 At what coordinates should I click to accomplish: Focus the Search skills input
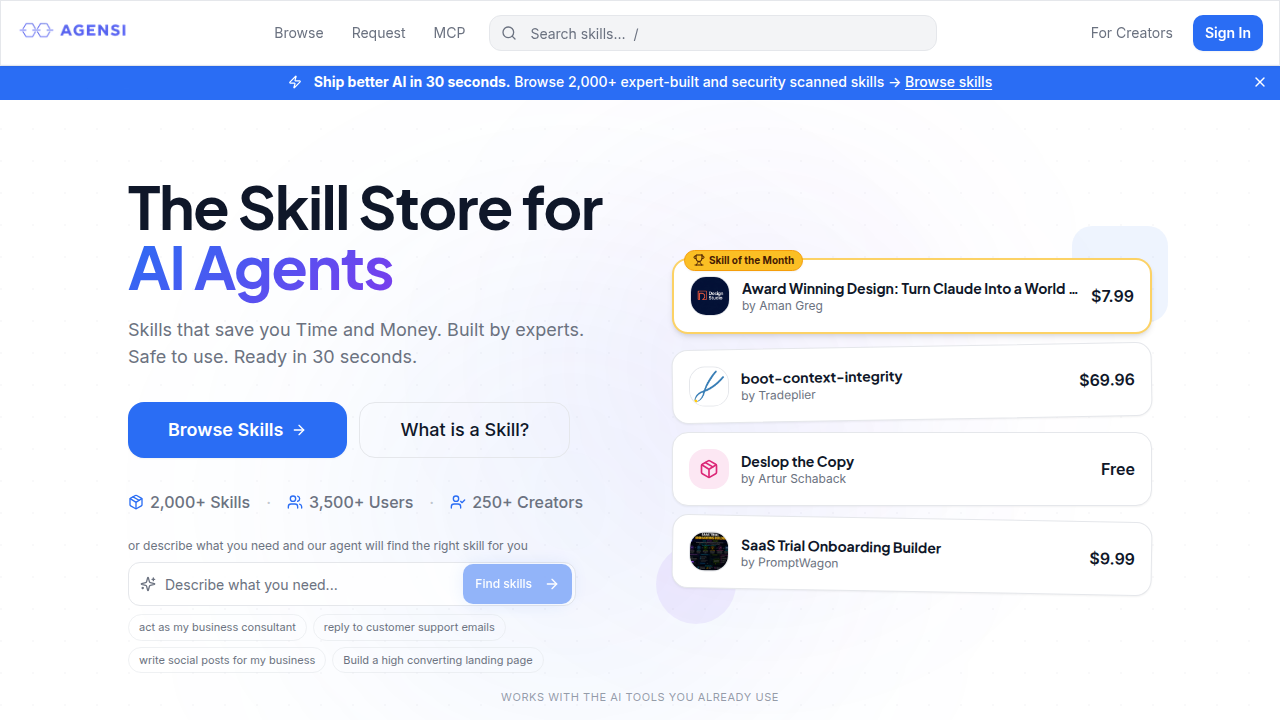[x=712, y=33]
